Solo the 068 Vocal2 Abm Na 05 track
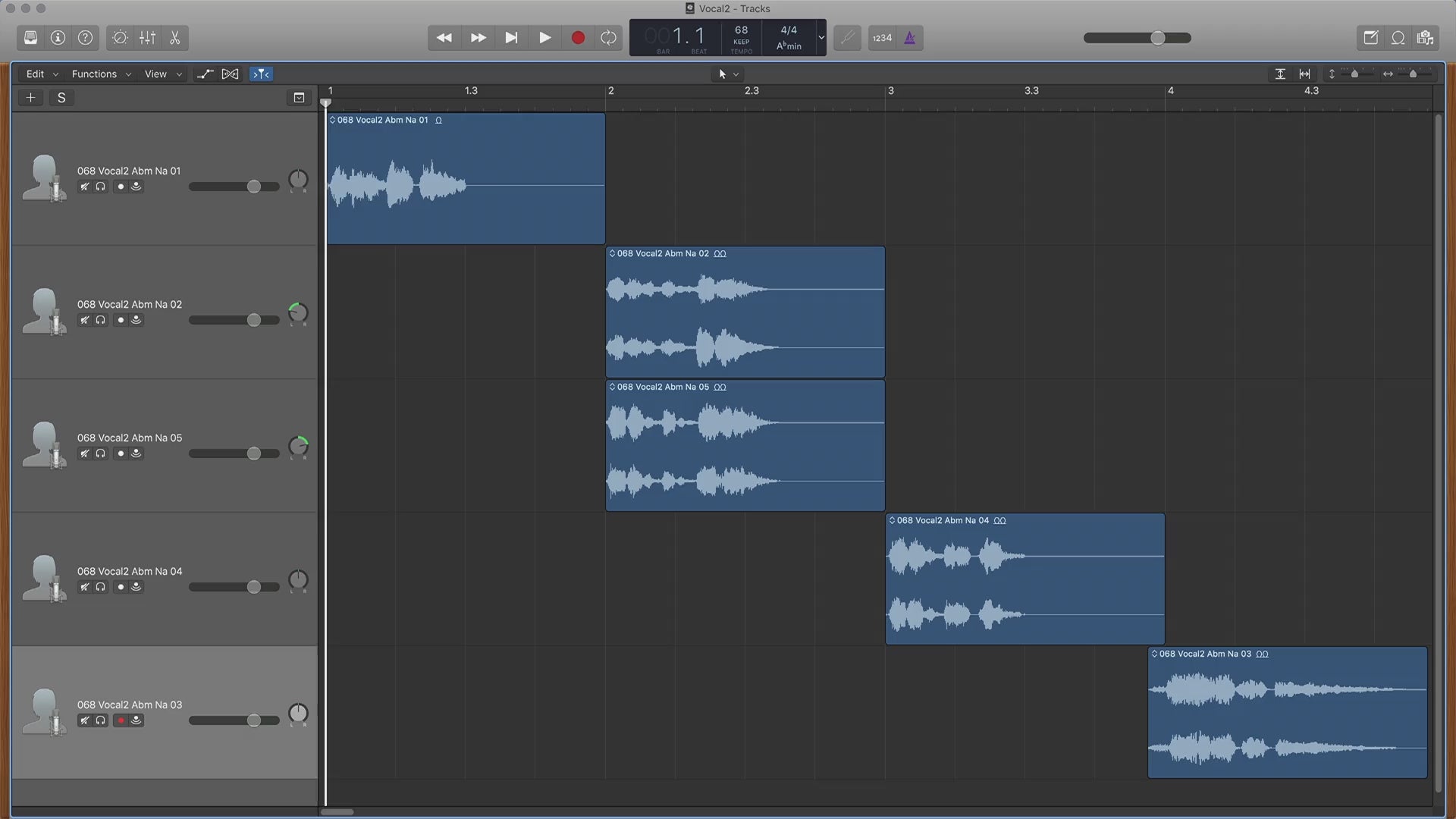The height and width of the screenshot is (819, 1456). (x=100, y=453)
